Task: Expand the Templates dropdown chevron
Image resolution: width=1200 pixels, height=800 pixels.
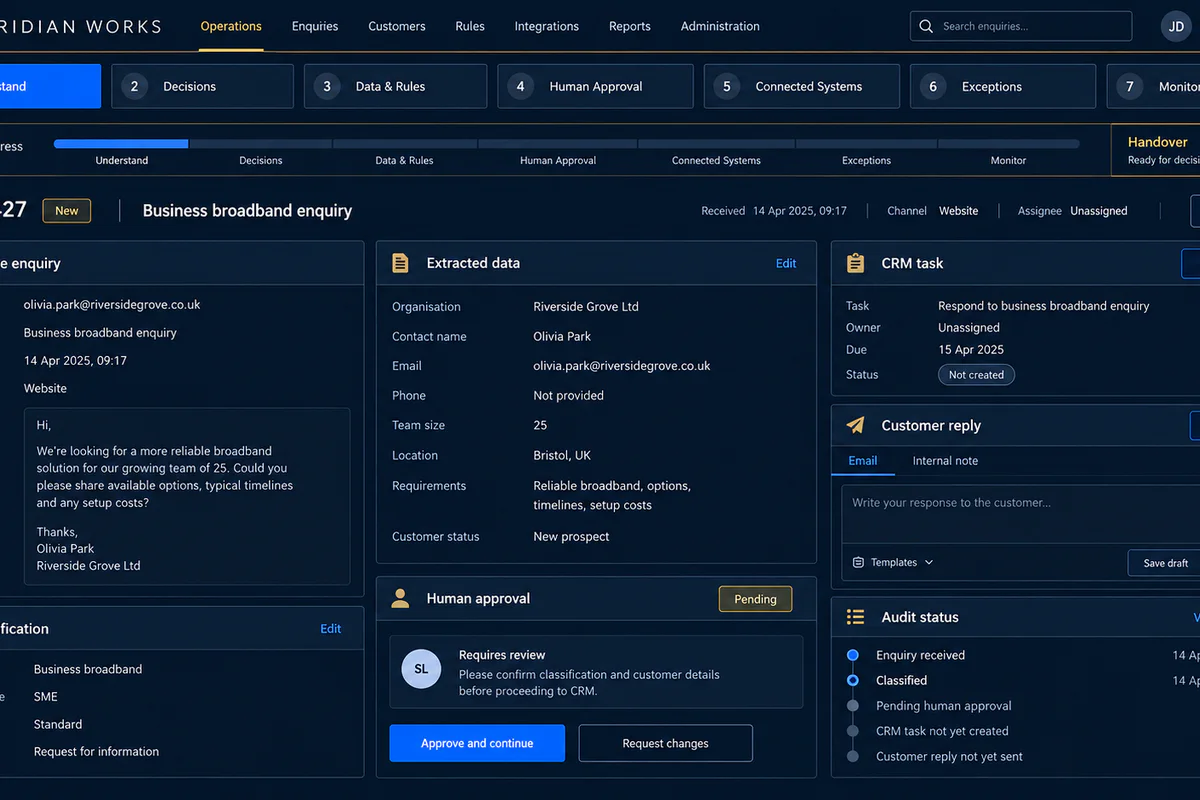Action: pos(929,563)
